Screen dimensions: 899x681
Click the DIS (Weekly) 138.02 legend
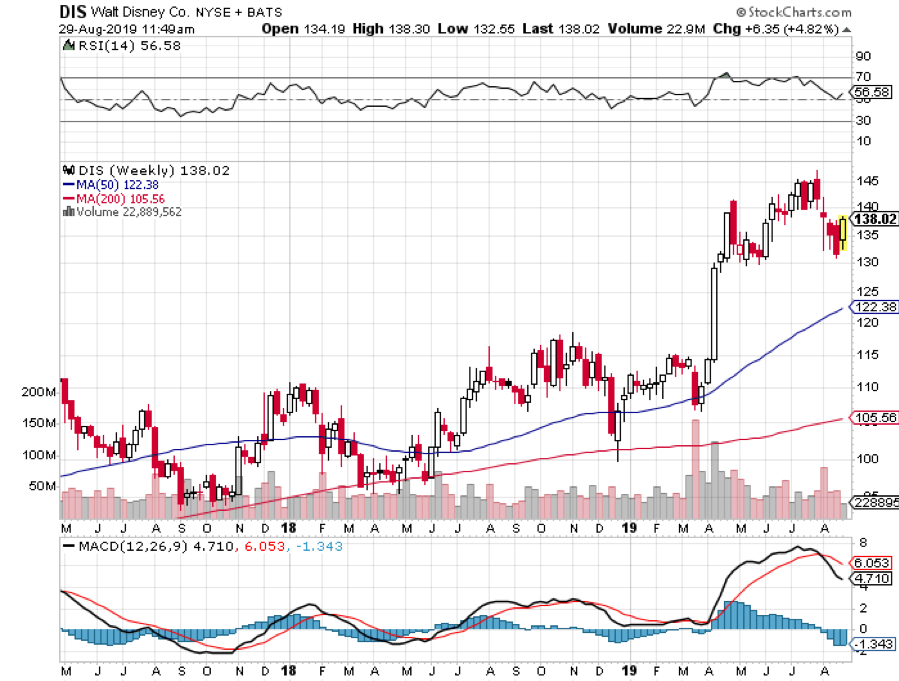[154, 171]
